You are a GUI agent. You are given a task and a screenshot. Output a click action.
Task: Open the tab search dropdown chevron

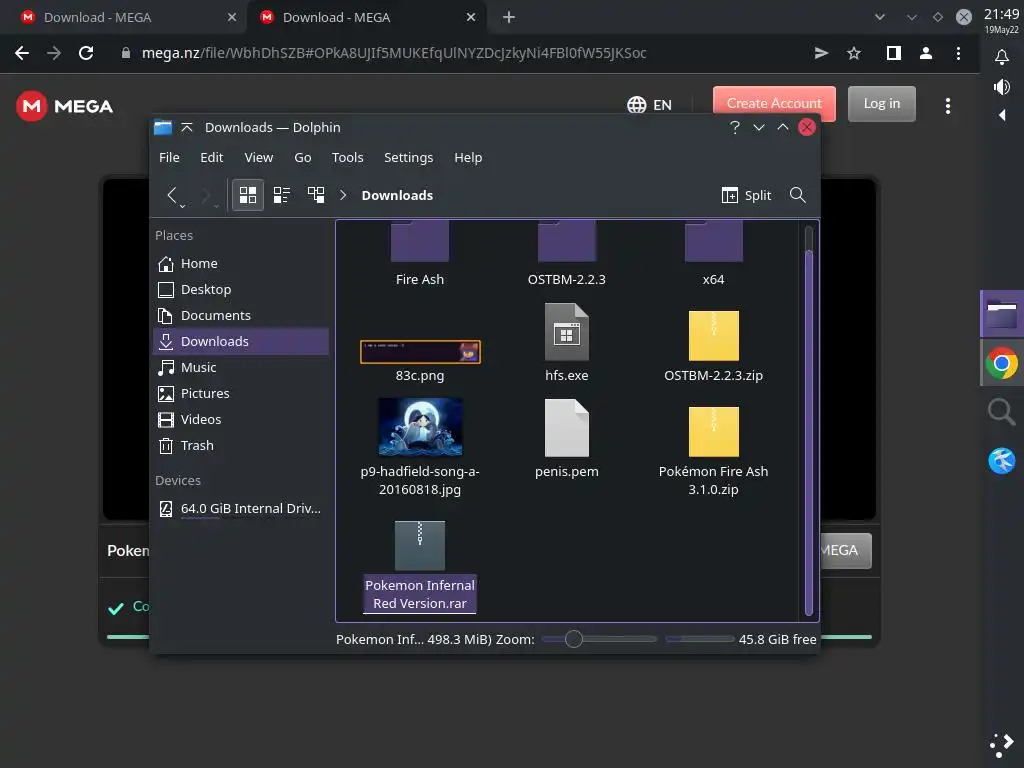click(x=880, y=18)
